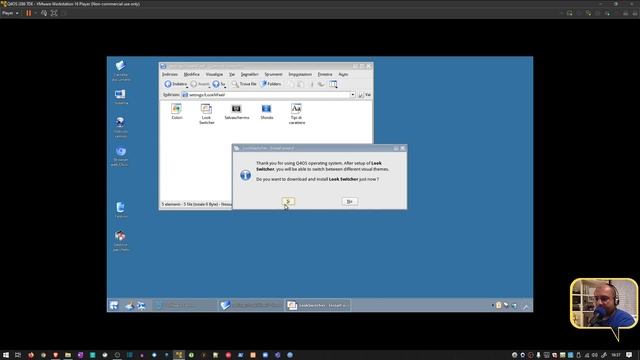Click the No button in Look Switcher dialog
Viewport: 640px width, 360px height.
point(349,201)
